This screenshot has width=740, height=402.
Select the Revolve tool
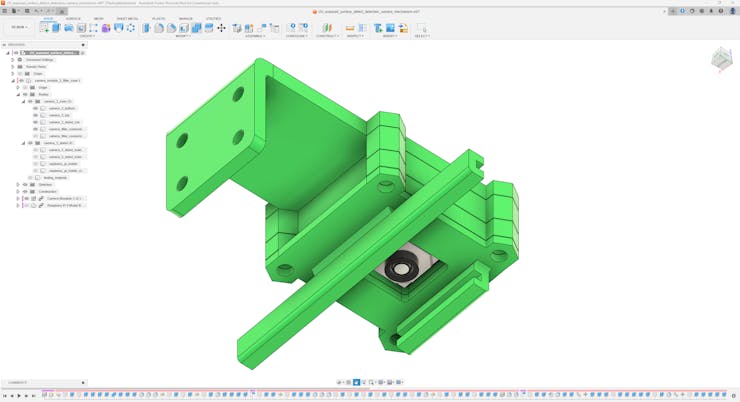click(x=68, y=28)
